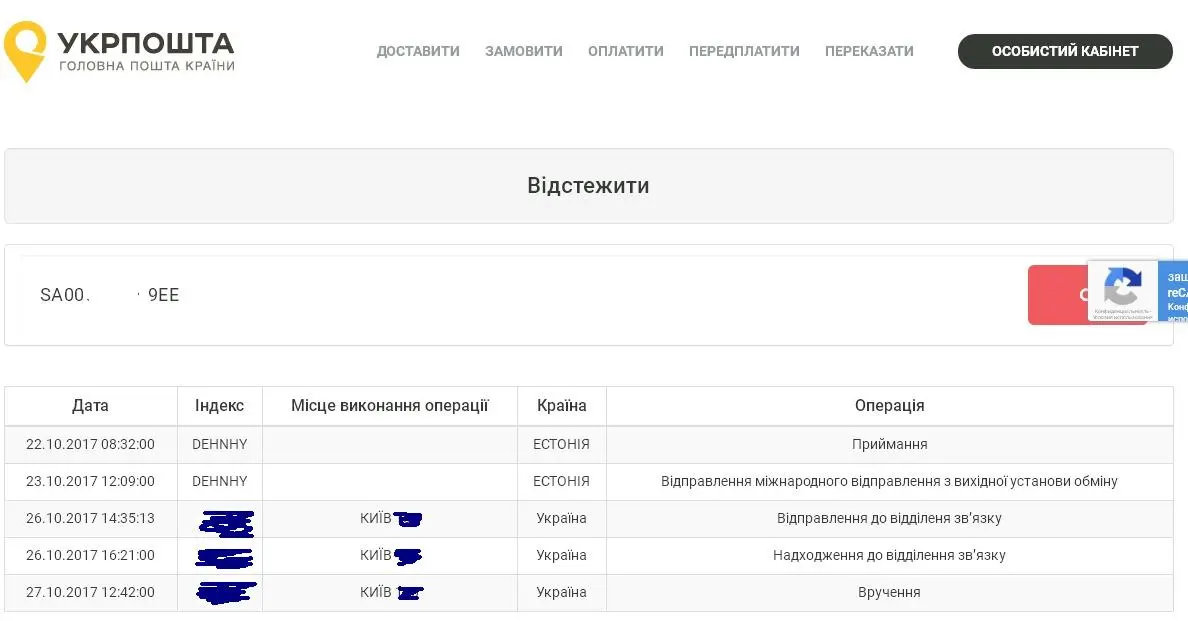Click the date 23.10.2017 12:09:00
Image resolution: width=1188 pixels, height=621 pixels.
tap(90, 482)
